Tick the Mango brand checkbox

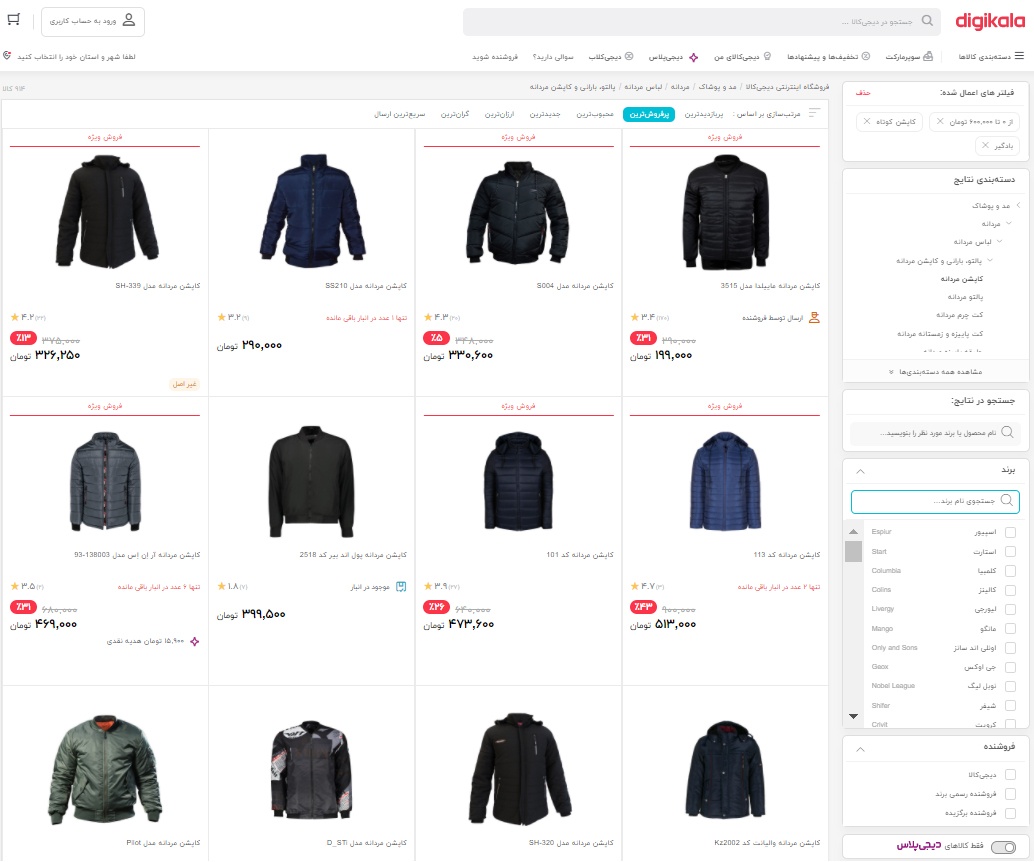1009,629
